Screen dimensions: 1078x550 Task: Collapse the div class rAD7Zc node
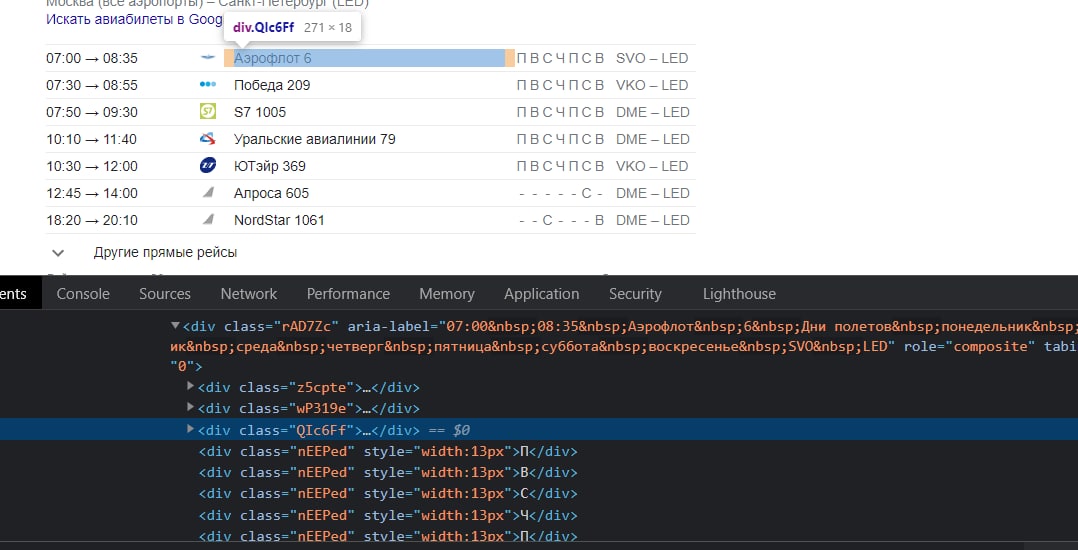pos(175,325)
